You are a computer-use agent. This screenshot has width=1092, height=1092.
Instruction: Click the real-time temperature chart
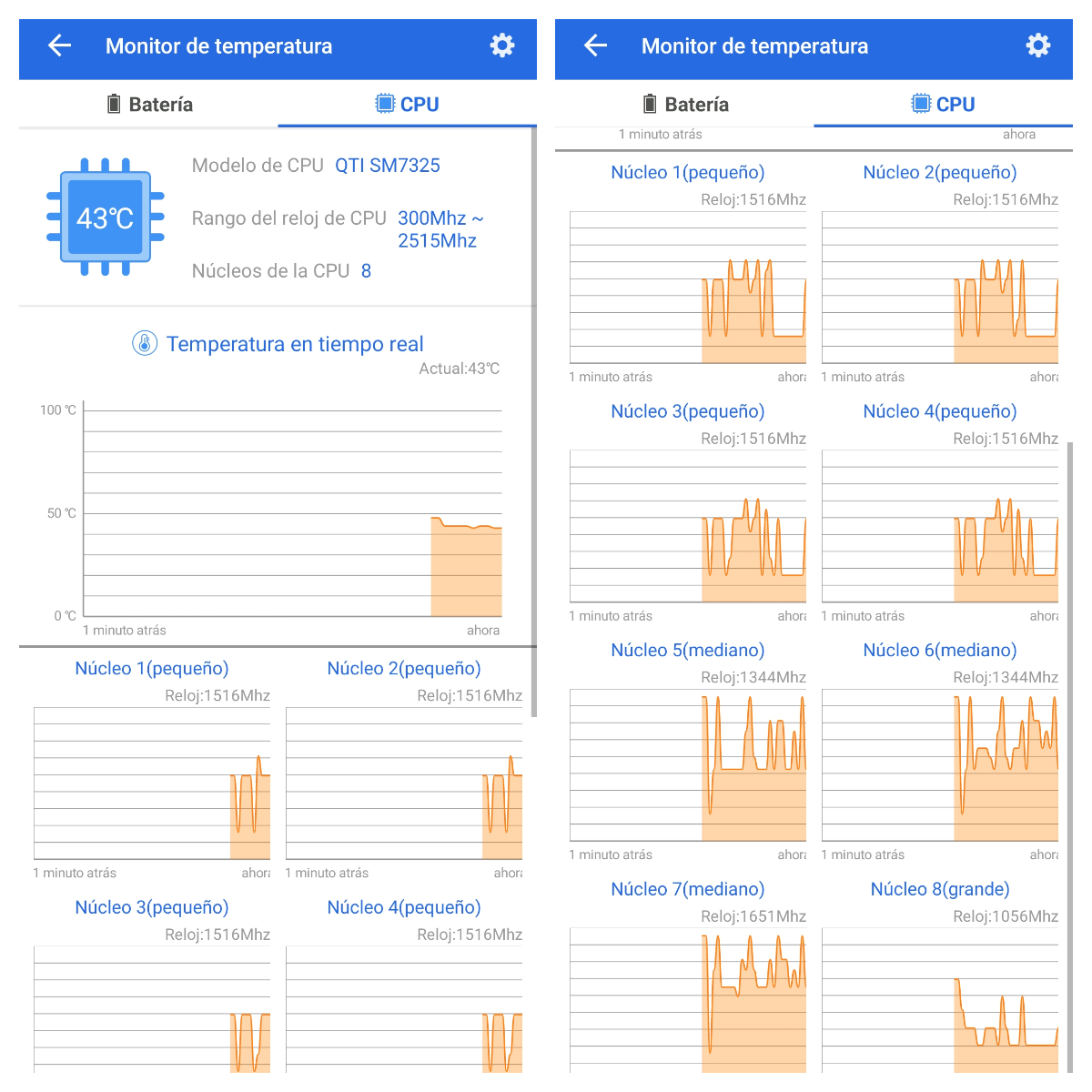pos(291,512)
